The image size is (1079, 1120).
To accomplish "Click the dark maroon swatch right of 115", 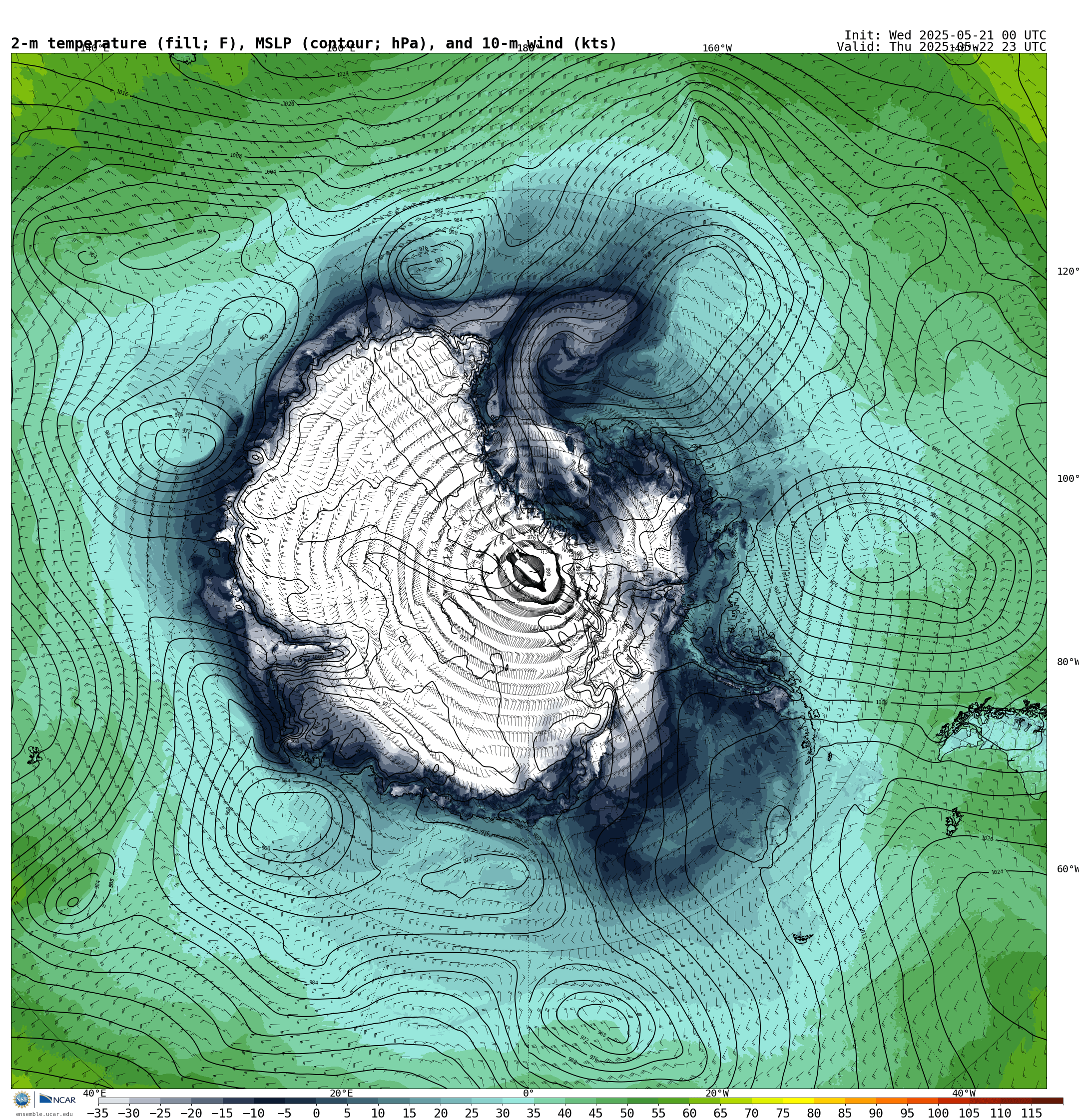I will coord(1048,1101).
